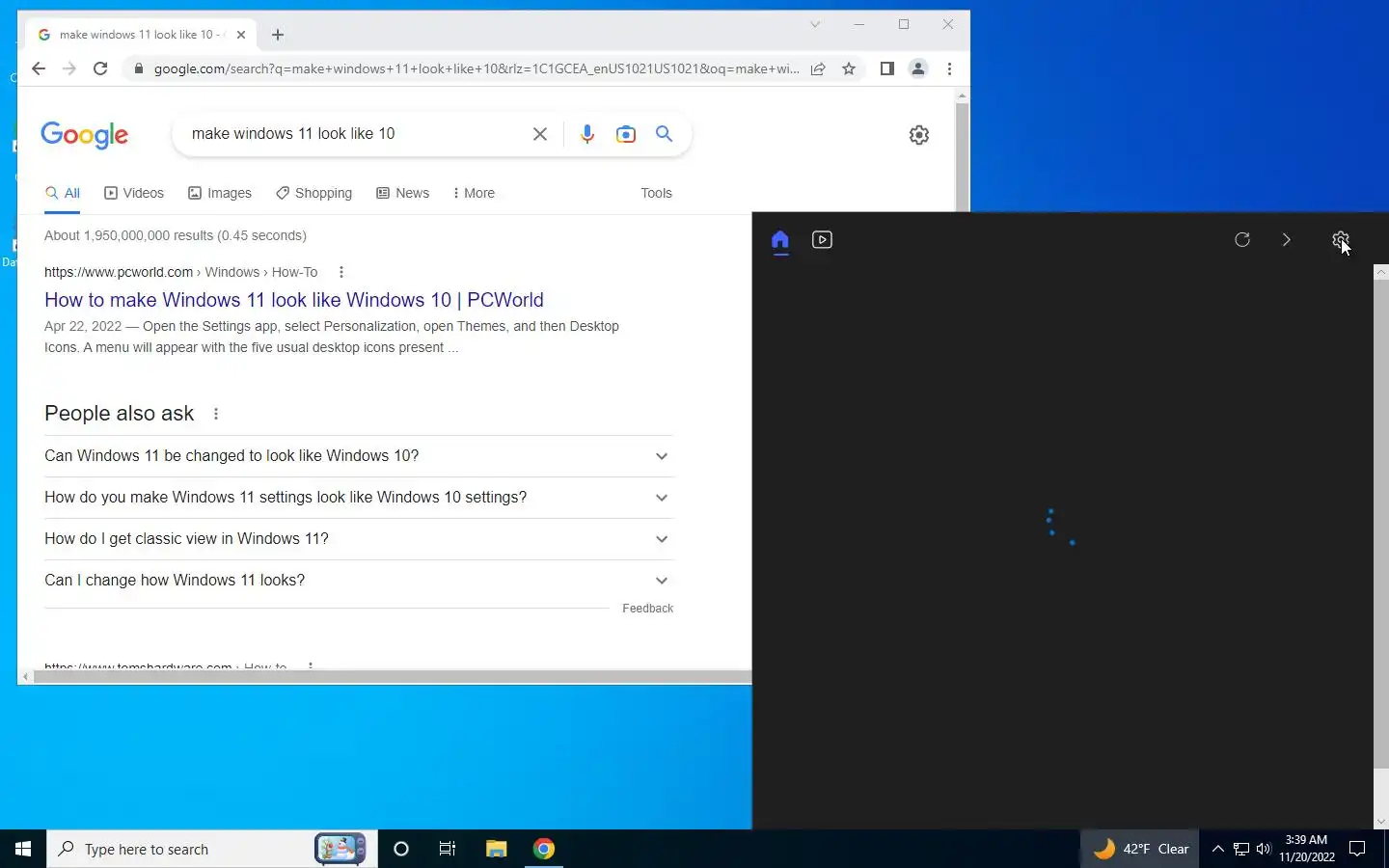Expand Can Windows 11 be changed question
1389x868 pixels.
[x=359, y=456]
